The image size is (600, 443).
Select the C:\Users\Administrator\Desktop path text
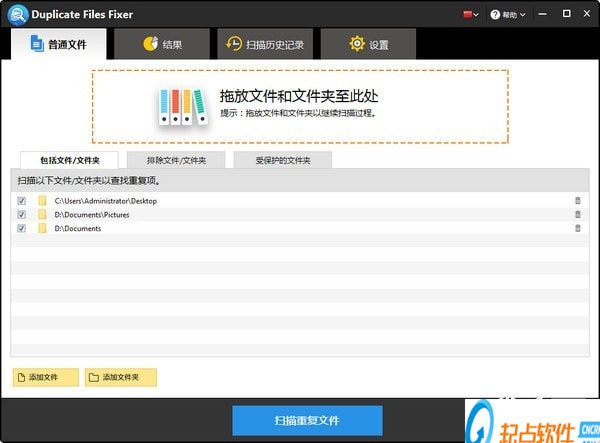point(106,201)
